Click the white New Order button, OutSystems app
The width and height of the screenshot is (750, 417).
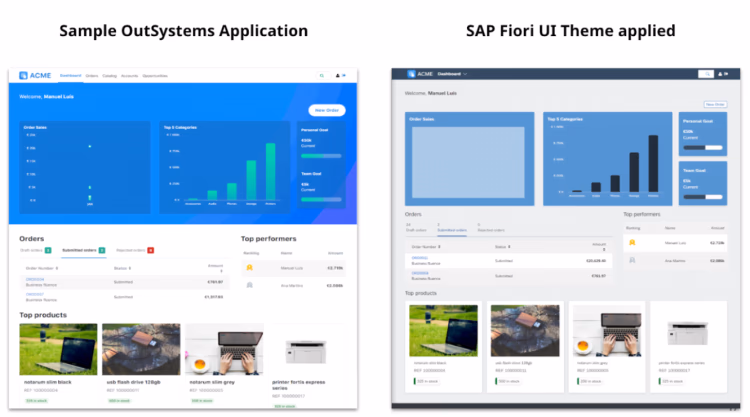(x=327, y=110)
